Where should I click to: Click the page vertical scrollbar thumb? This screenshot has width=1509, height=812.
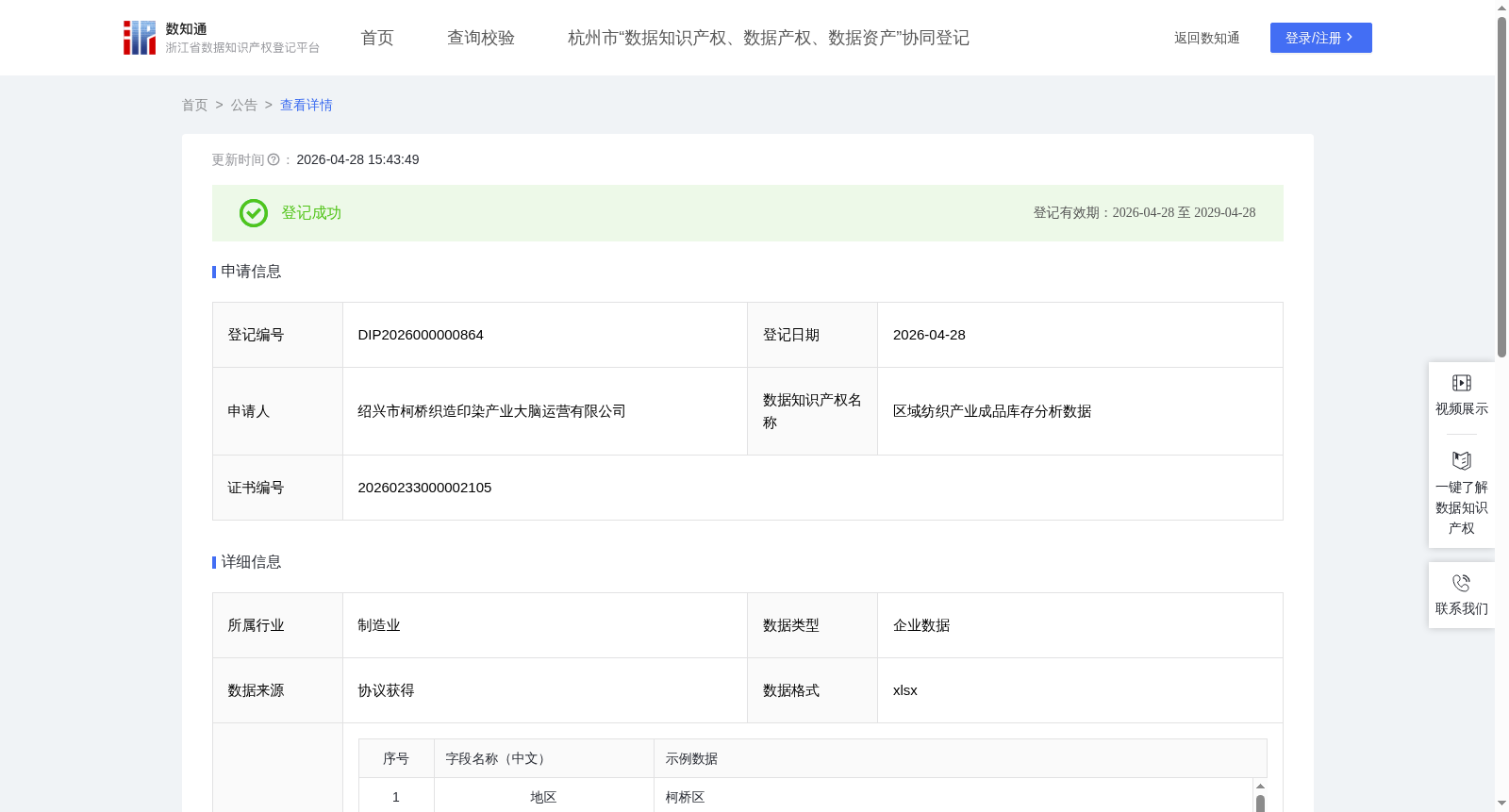[1501, 187]
